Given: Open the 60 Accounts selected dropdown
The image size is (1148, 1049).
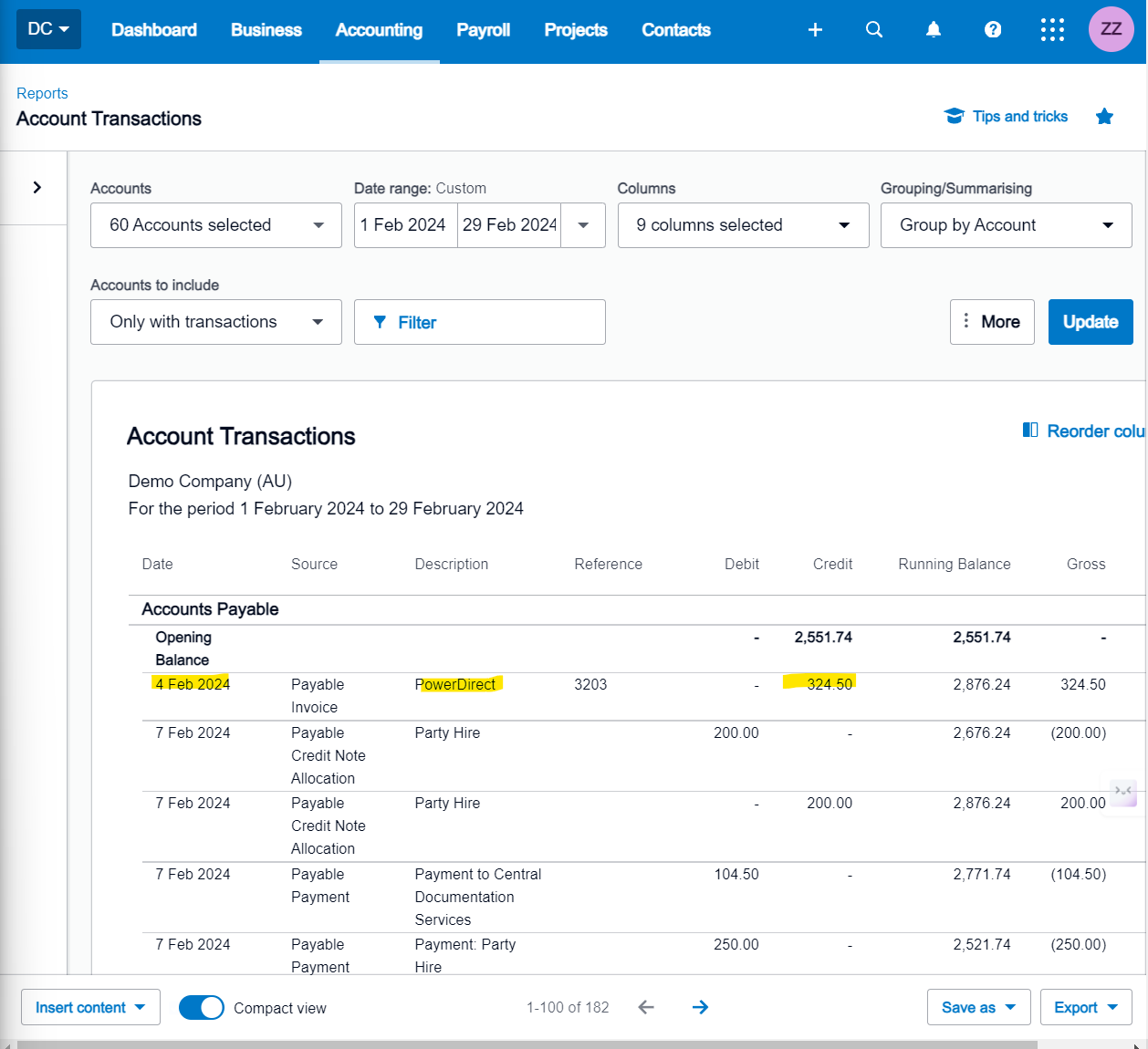Looking at the screenshot, I should pyautogui.click(x=216, y=225).
